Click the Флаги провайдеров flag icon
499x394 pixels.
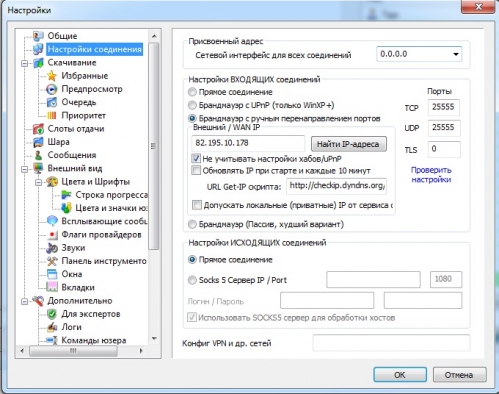pos(52,235)
